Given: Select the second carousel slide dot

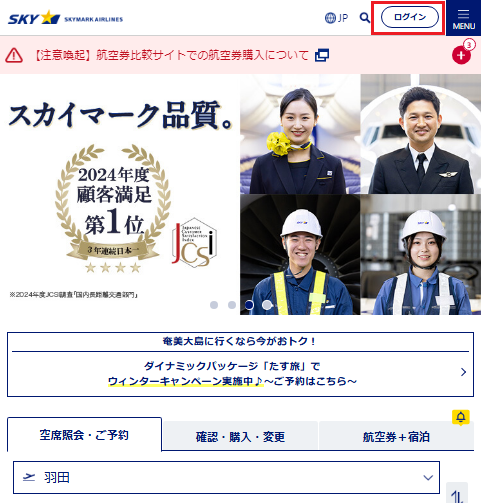Looking at the screenshot, I should (232, 305).
